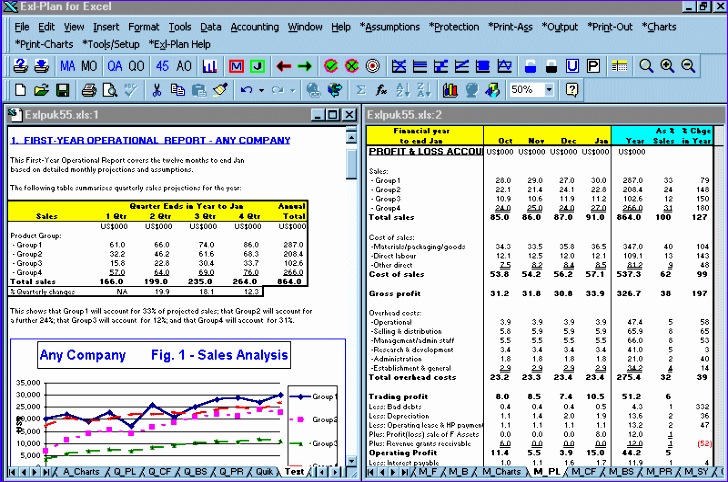Click the Help question mark icon
Viewport: 728px width, 482px height.
point(572,90)
